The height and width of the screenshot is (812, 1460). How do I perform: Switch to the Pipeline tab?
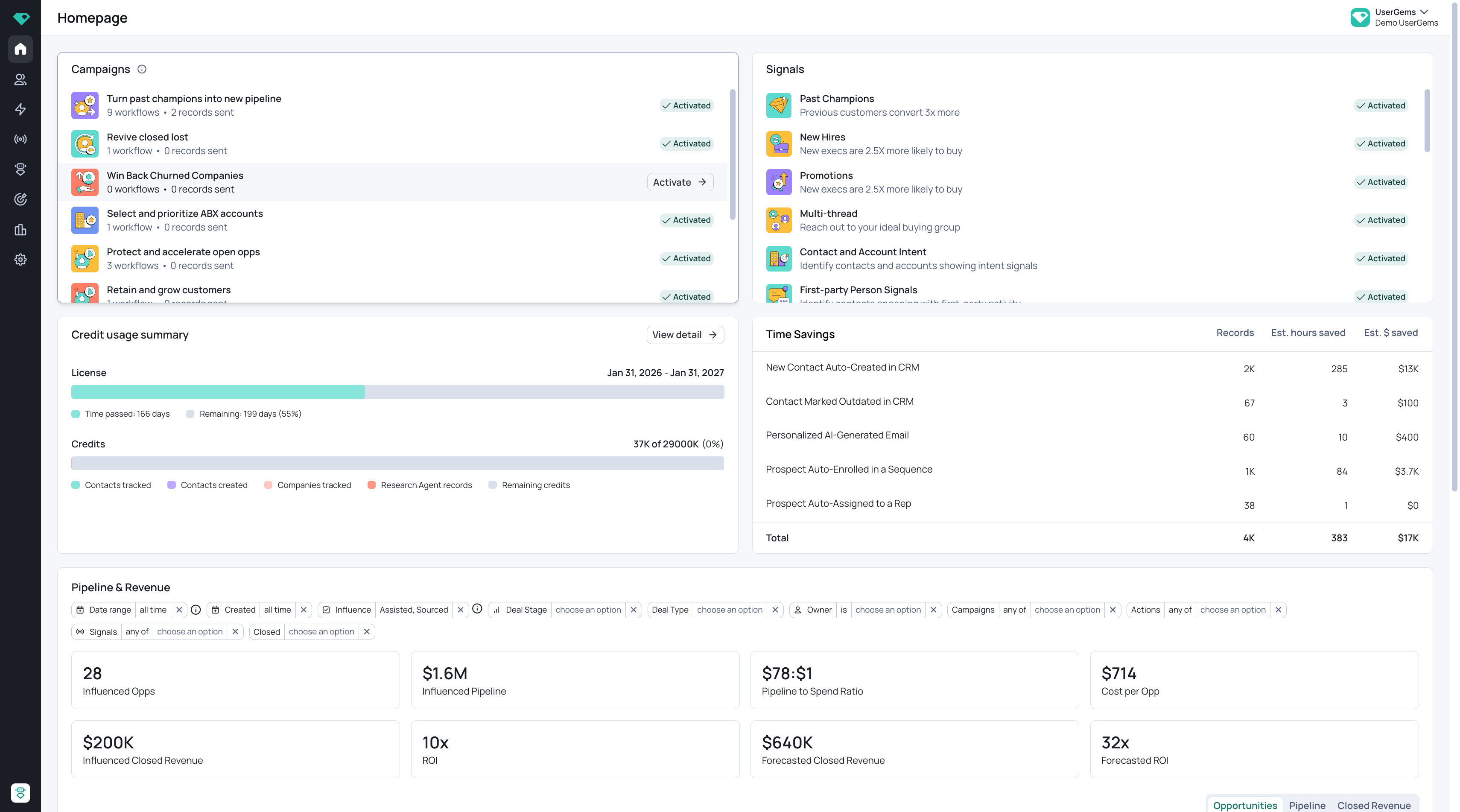click(x=1307, y=805)
